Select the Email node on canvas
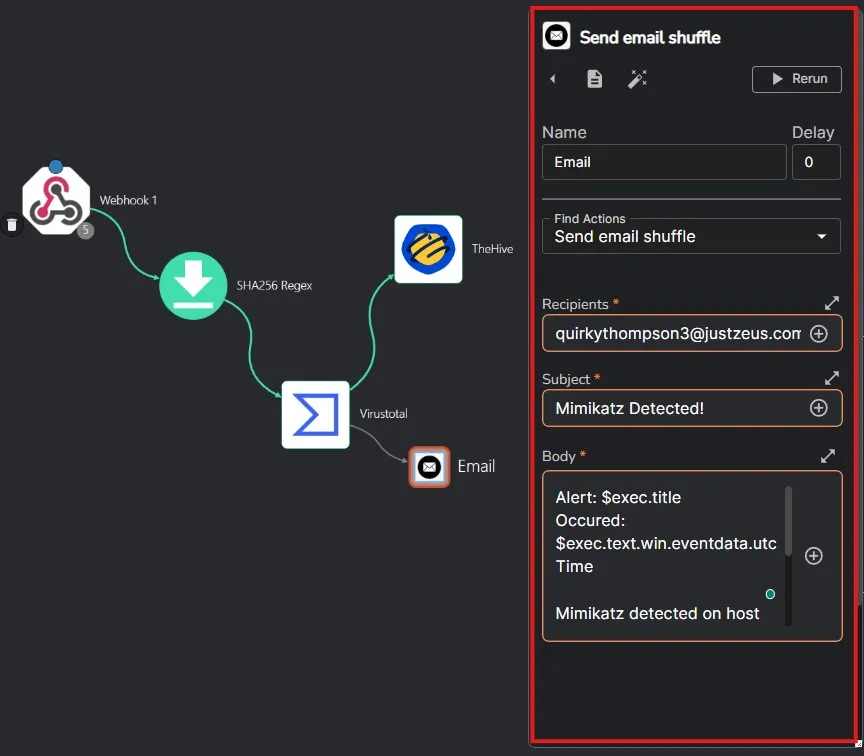864x756 pixels. [429, 466]
